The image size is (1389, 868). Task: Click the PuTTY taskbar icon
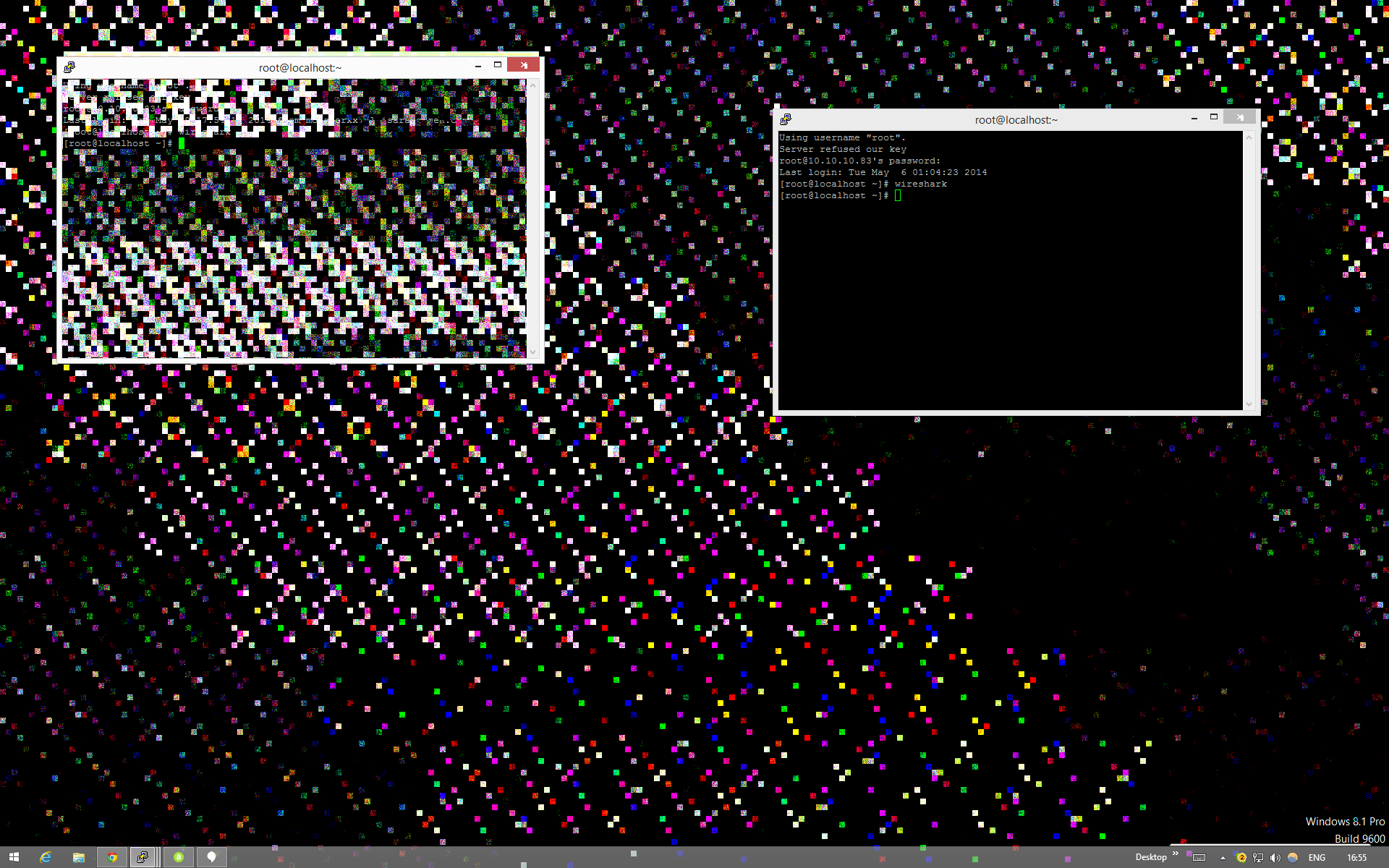click(143, 857)
